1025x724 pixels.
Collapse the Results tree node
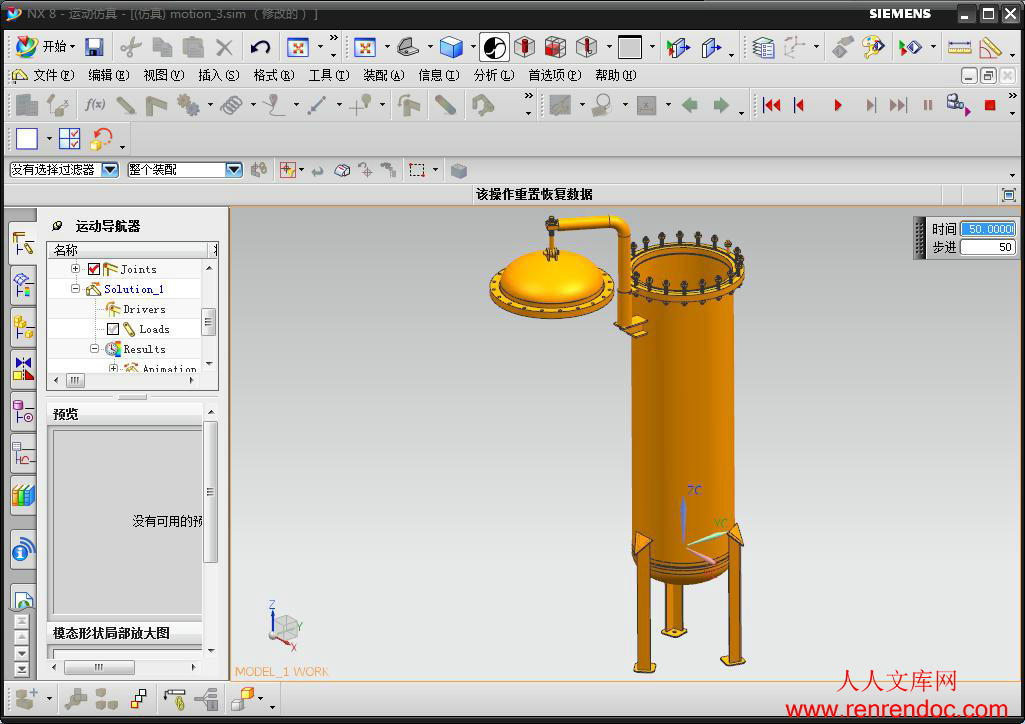pyautogui.click(x=94, y=349)
